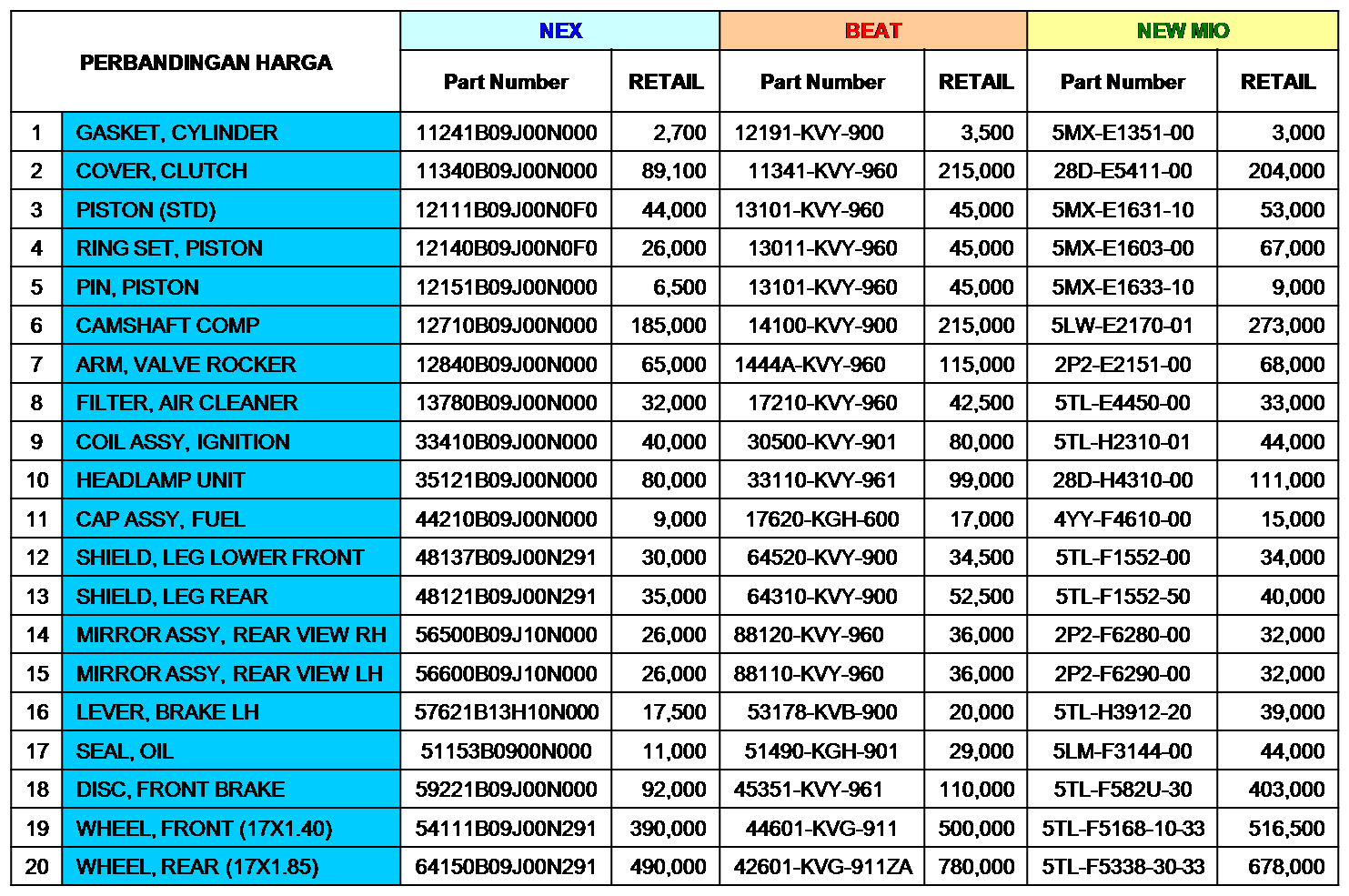The height and width of the screenshot is (896, 1349).
Task: Select retail price 780,000
Action: [977, 867]
